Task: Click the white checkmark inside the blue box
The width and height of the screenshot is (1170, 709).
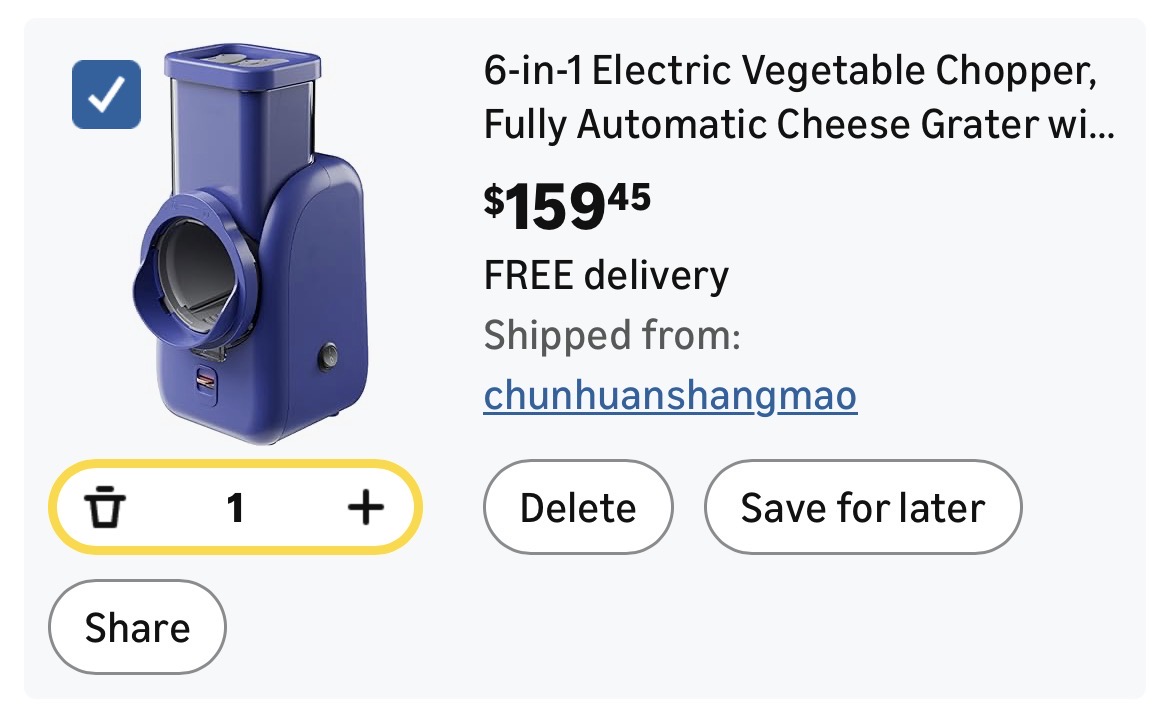Action: point(106,95)
